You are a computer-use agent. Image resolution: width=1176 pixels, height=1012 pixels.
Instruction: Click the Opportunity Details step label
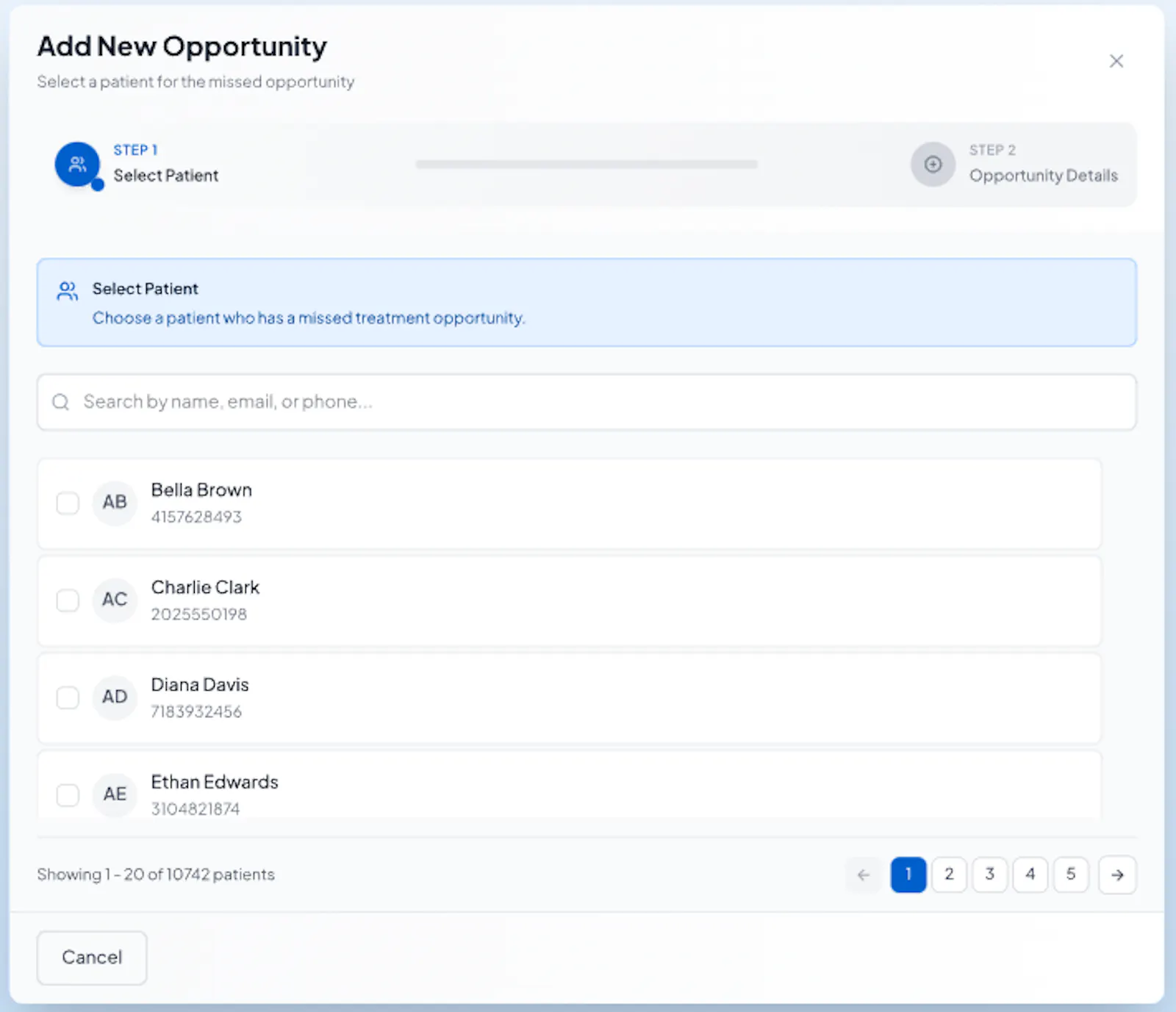point(1043,176)
